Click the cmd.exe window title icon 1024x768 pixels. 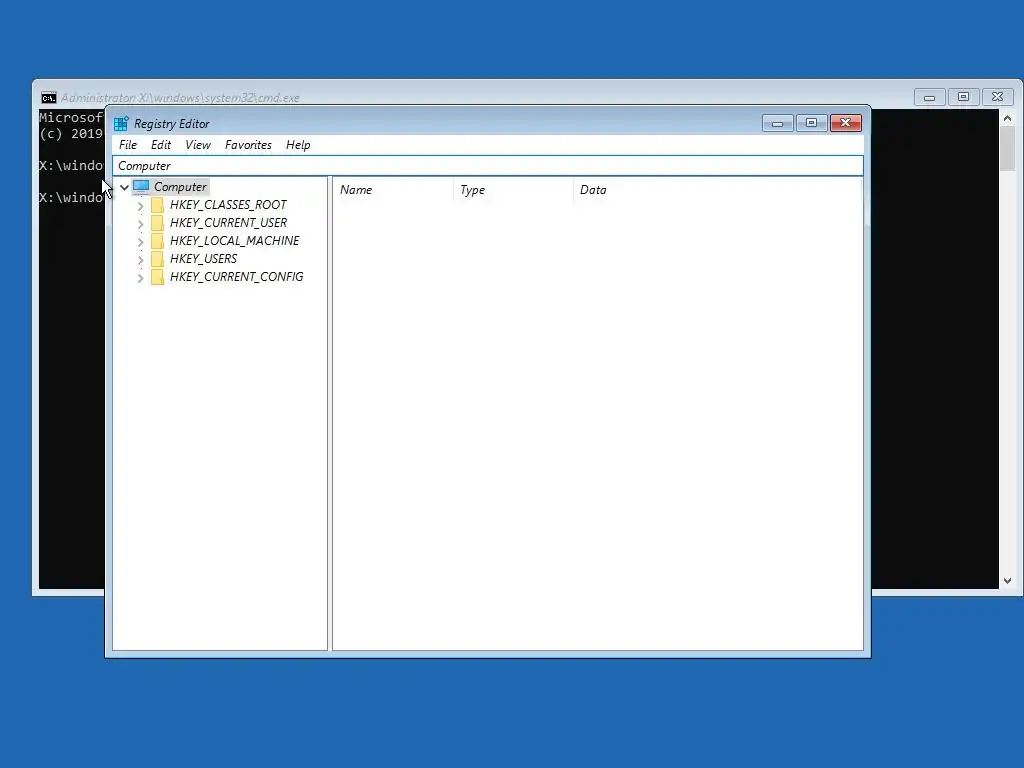pos(48,98)
